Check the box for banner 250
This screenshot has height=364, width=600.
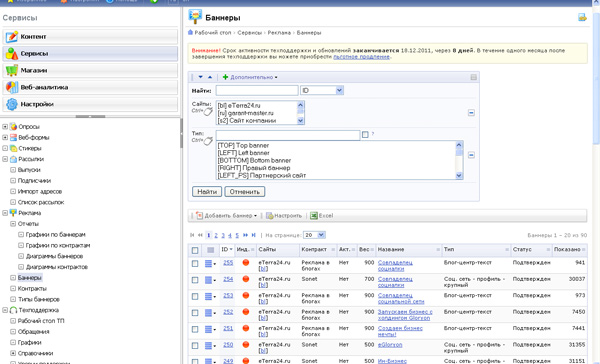click(195, 346)
